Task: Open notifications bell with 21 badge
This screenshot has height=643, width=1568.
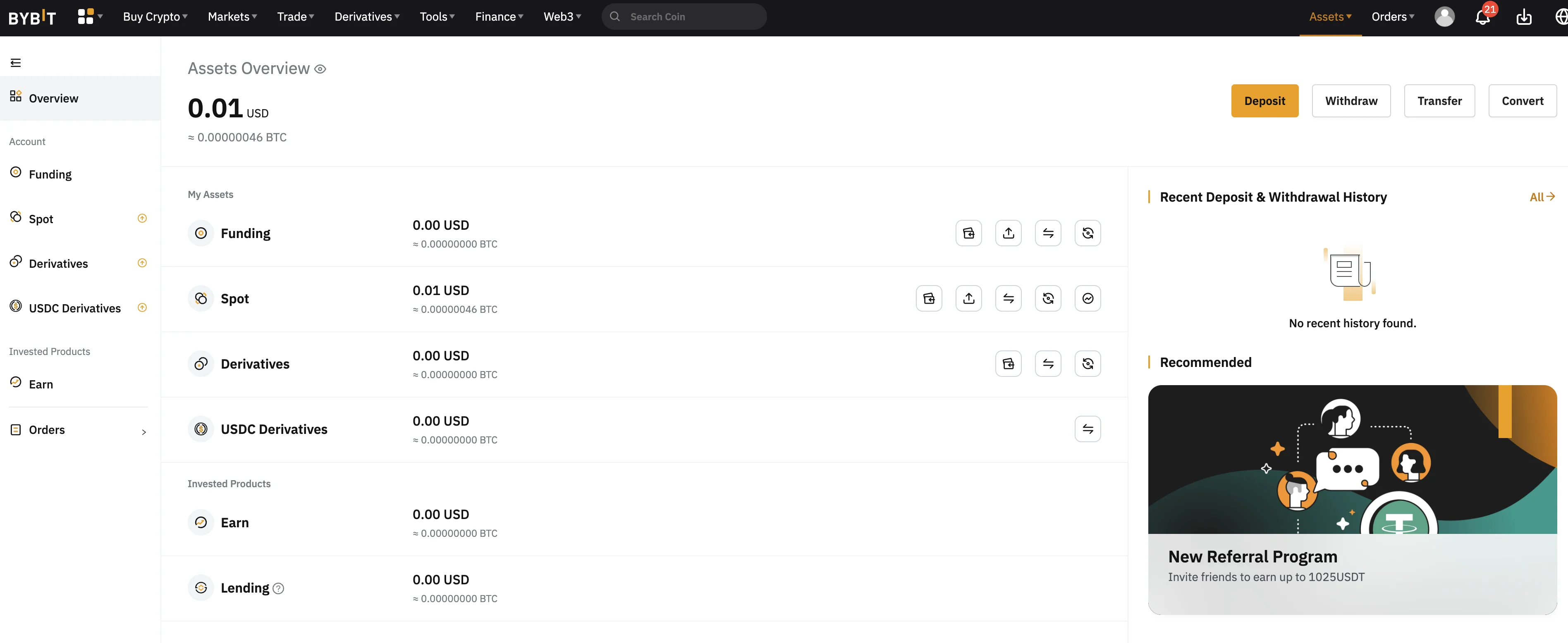Action: tap(1483, 17)
